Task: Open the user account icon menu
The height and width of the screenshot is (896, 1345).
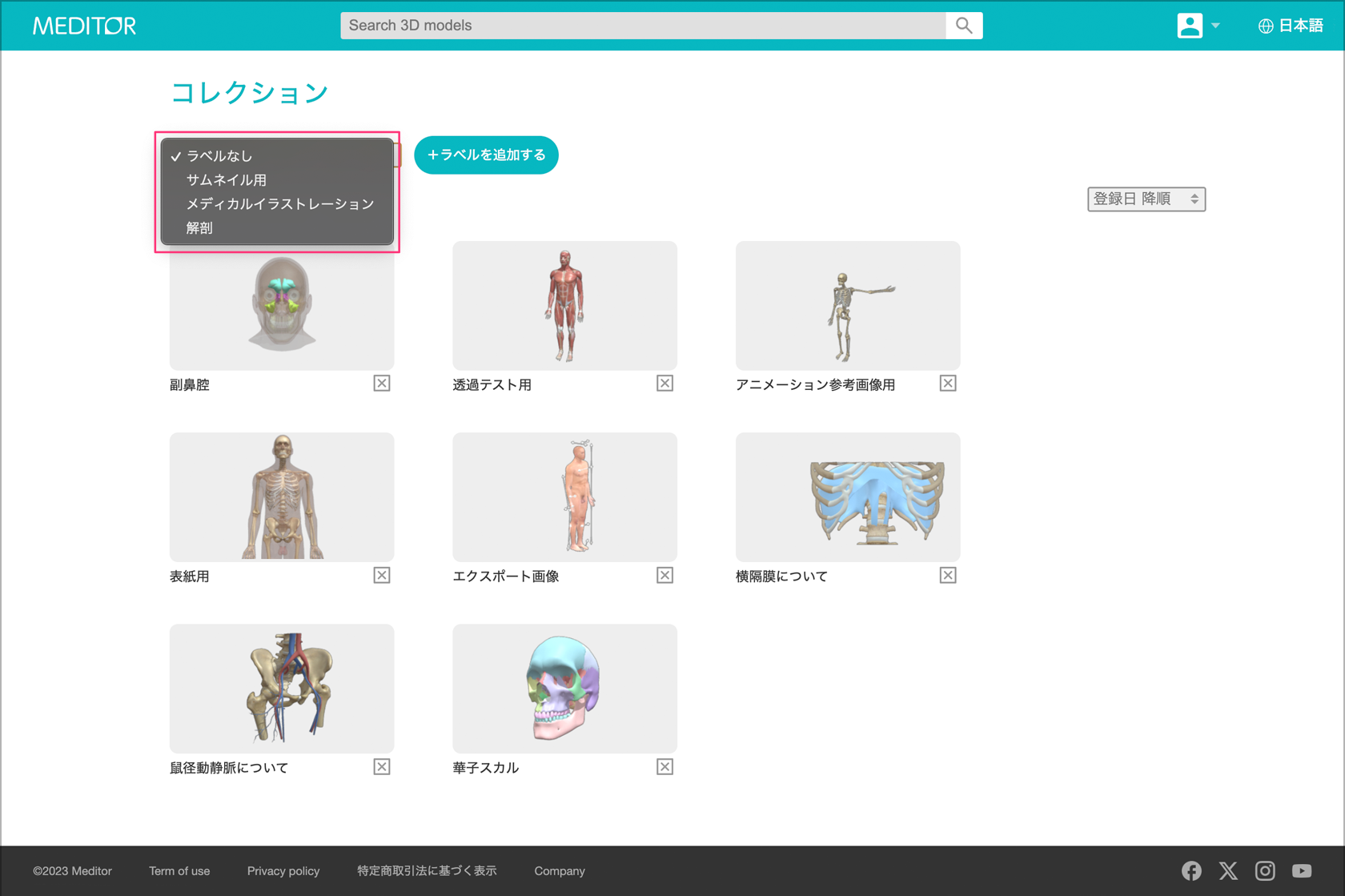Action: 1190,26
